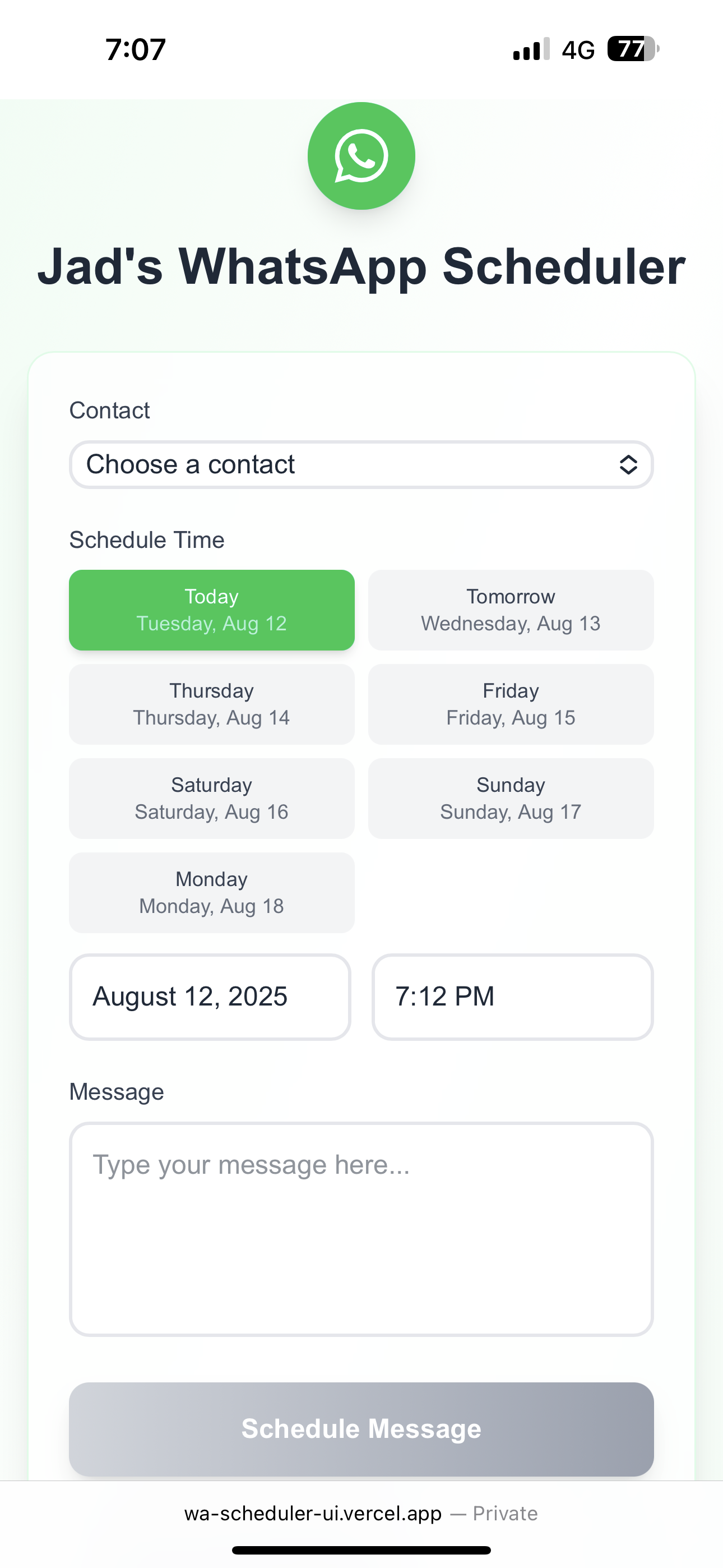Select Tomorrow, Wednesday Aug 13
The height and width of the screenshot is (1568, 723).
click(x=511, y=610)
